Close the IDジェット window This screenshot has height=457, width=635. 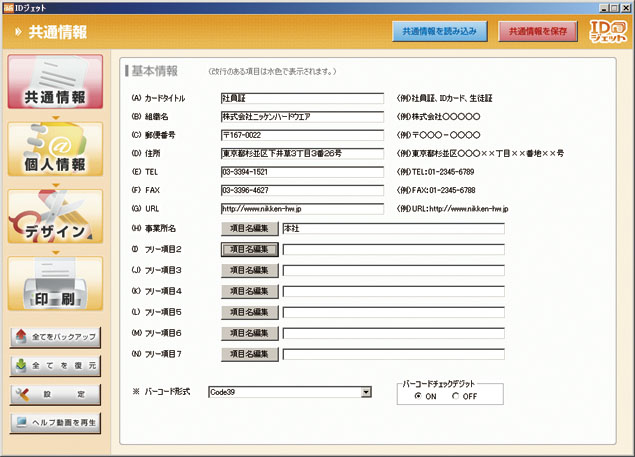pyautogui.click(x=624, y=8)
